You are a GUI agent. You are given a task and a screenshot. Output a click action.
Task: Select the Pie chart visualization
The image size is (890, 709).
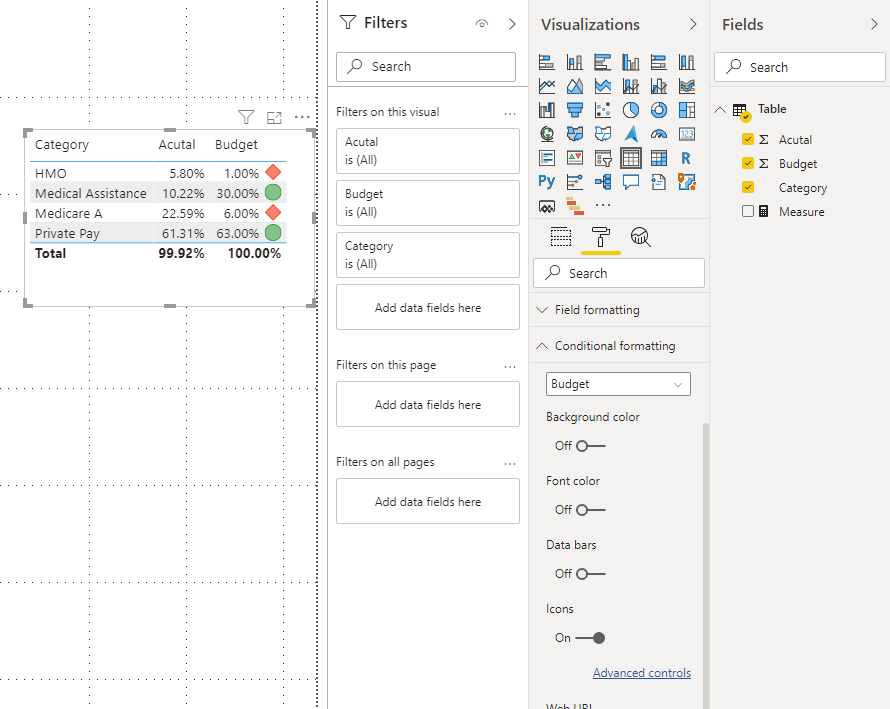pos(631,110)
